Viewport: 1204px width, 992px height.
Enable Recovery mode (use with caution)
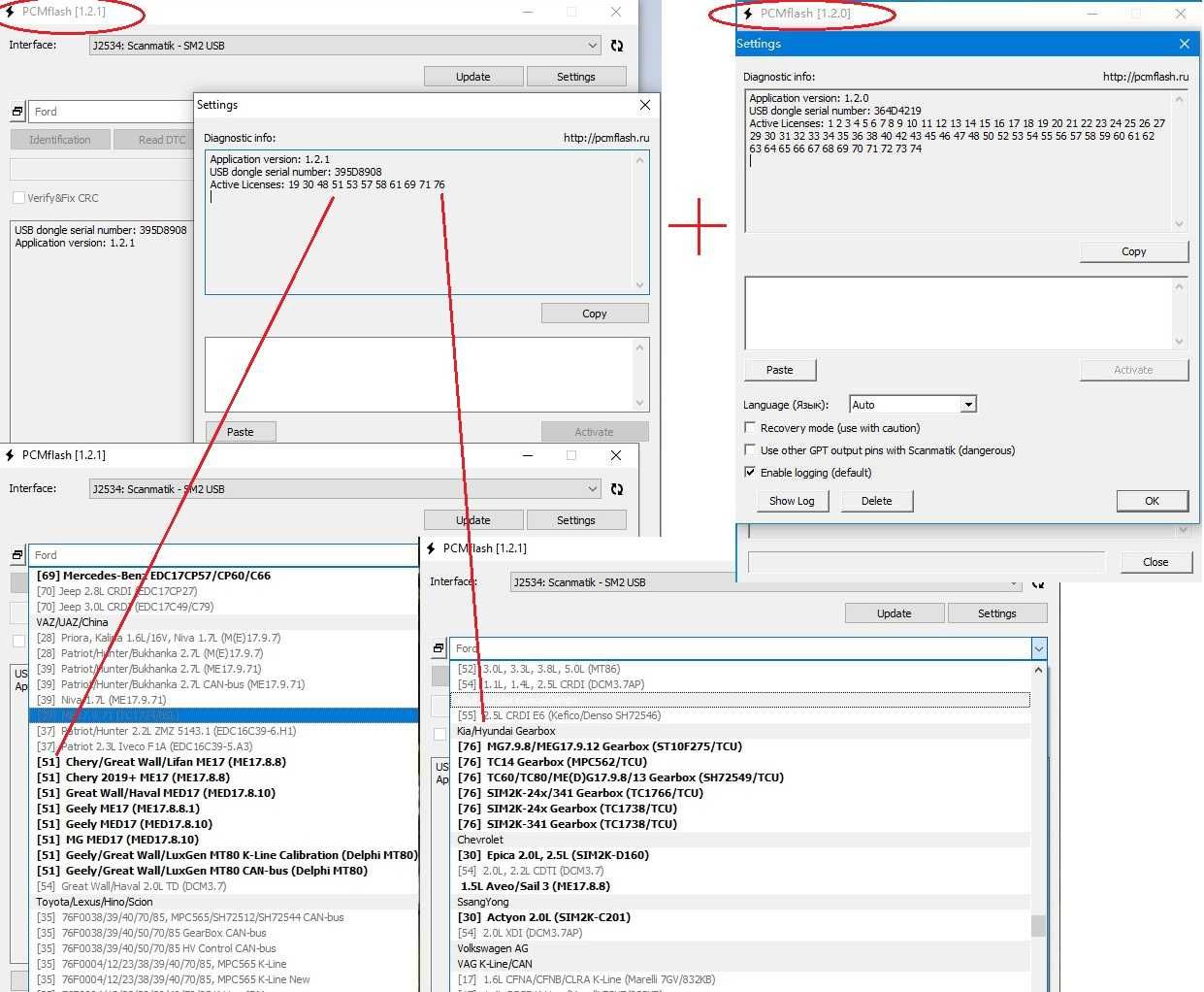[x=750, y=428]
